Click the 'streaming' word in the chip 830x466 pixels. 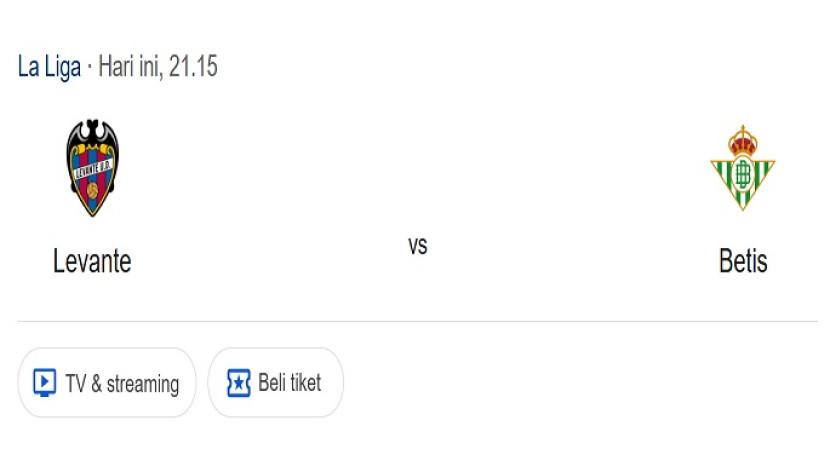142,383
